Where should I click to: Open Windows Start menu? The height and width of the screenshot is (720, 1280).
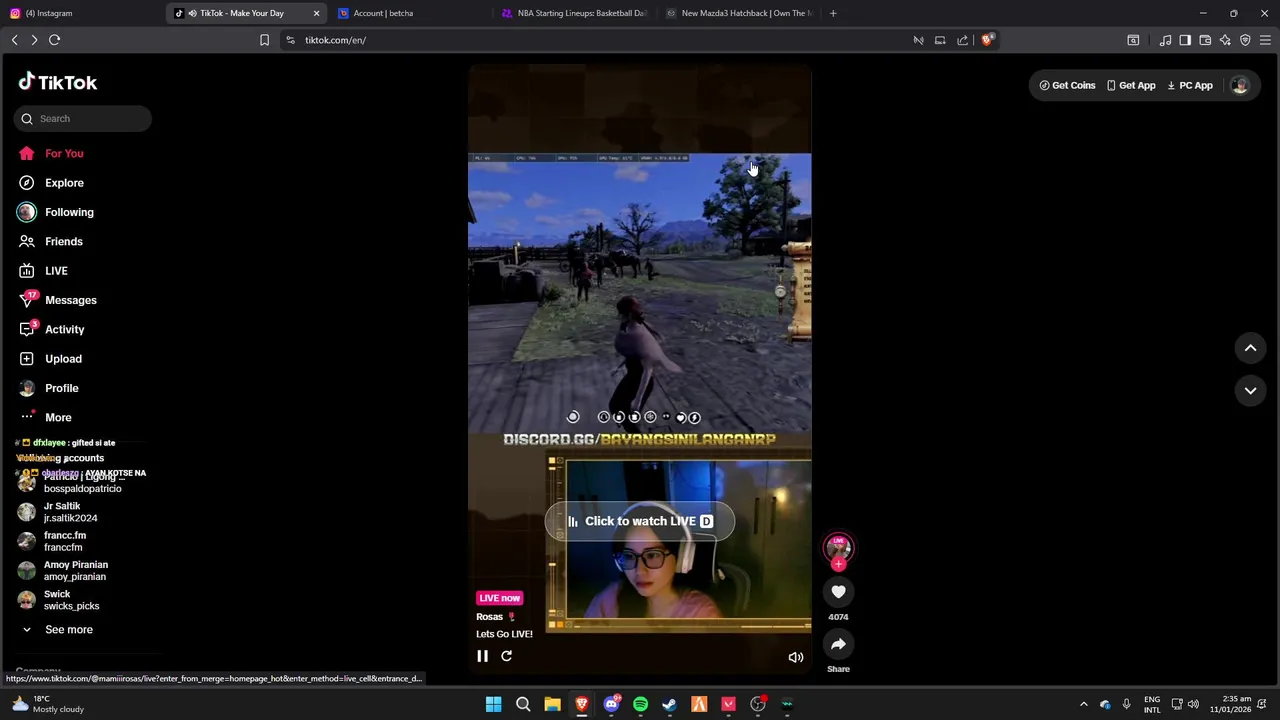coord(493,704)
